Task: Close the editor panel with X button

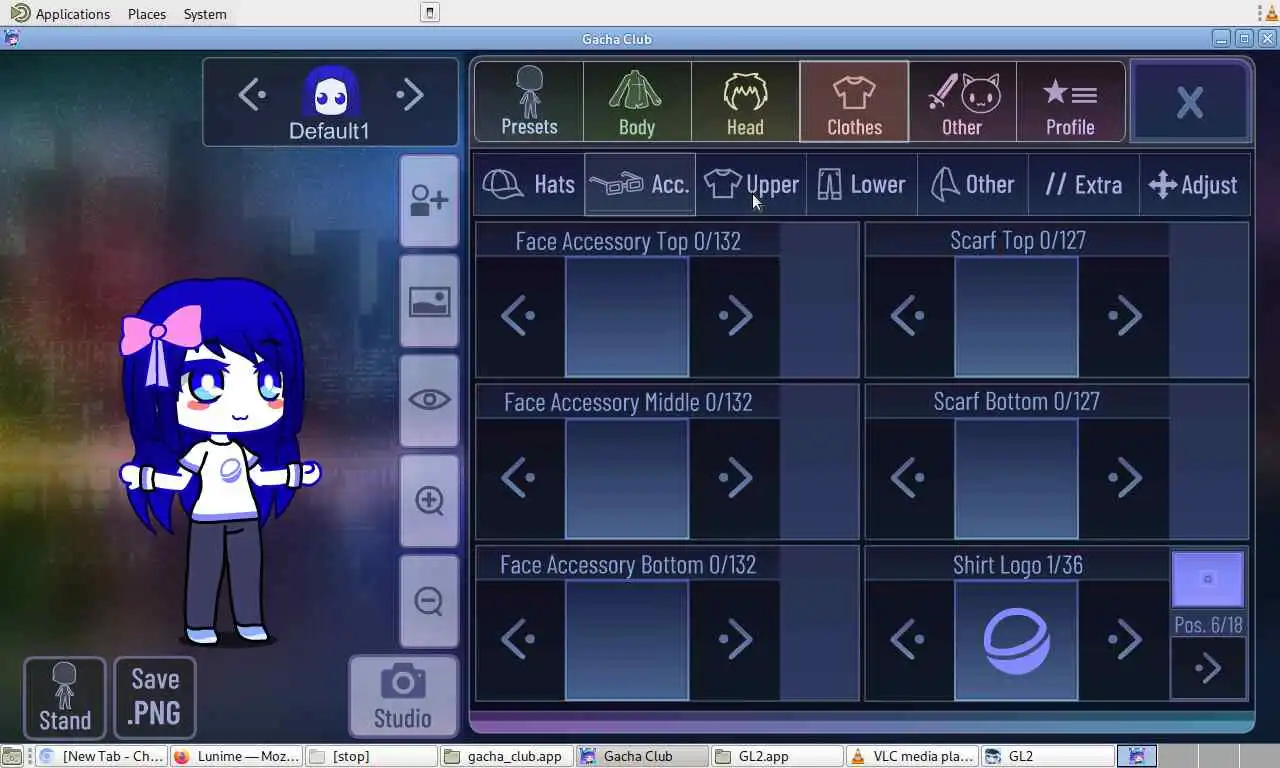Action: pyautogui.click(x=1190, y=101)
